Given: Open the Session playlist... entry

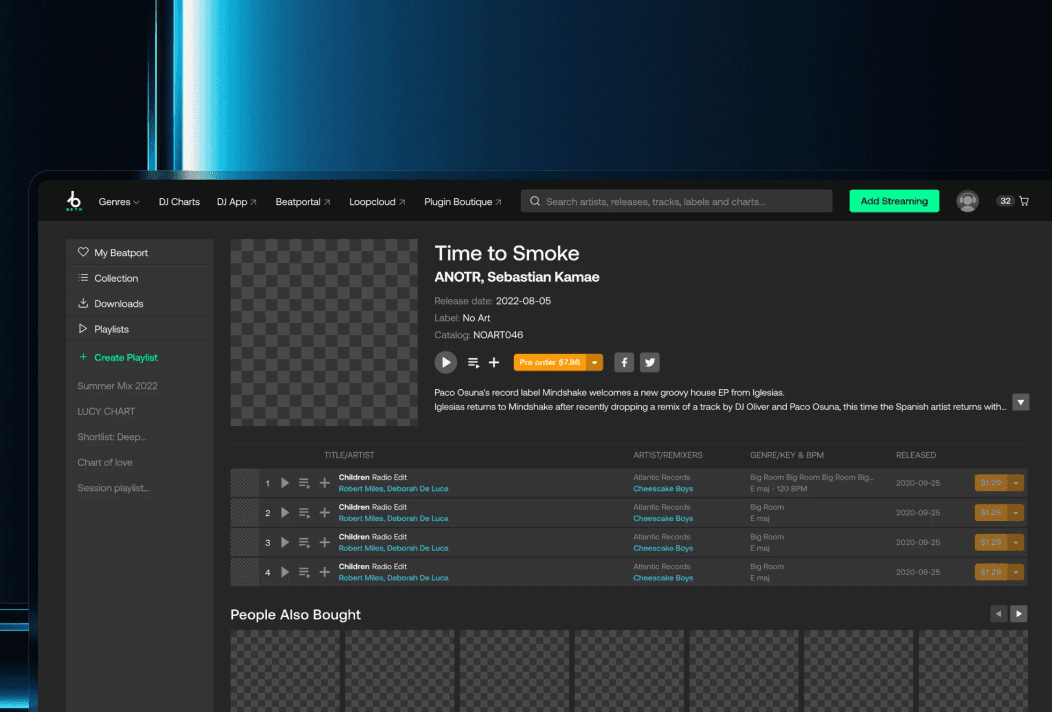Looking at the screenshot, I should coord(113,488).
